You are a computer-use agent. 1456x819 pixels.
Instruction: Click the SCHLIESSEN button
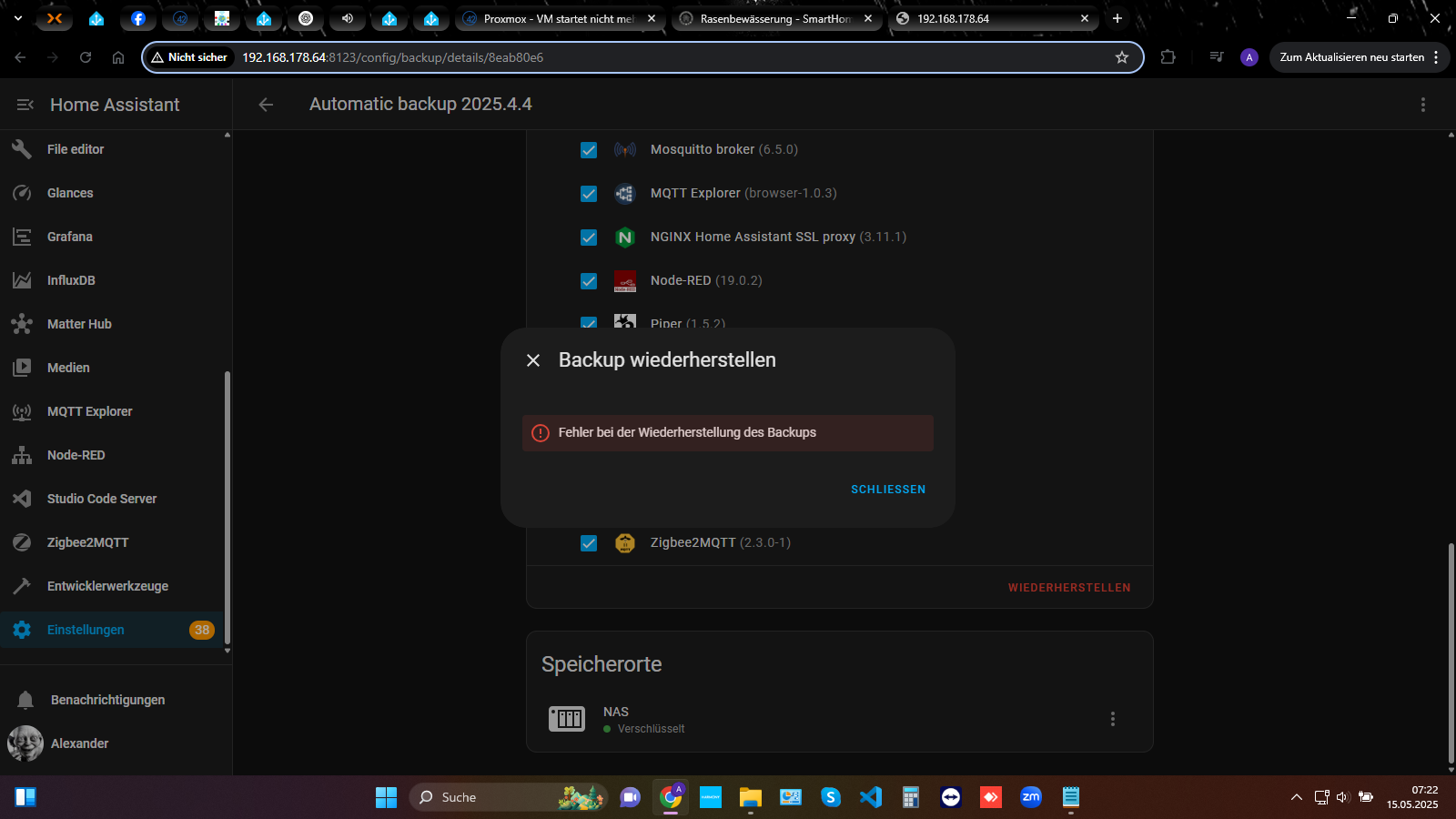click(888, 490)
